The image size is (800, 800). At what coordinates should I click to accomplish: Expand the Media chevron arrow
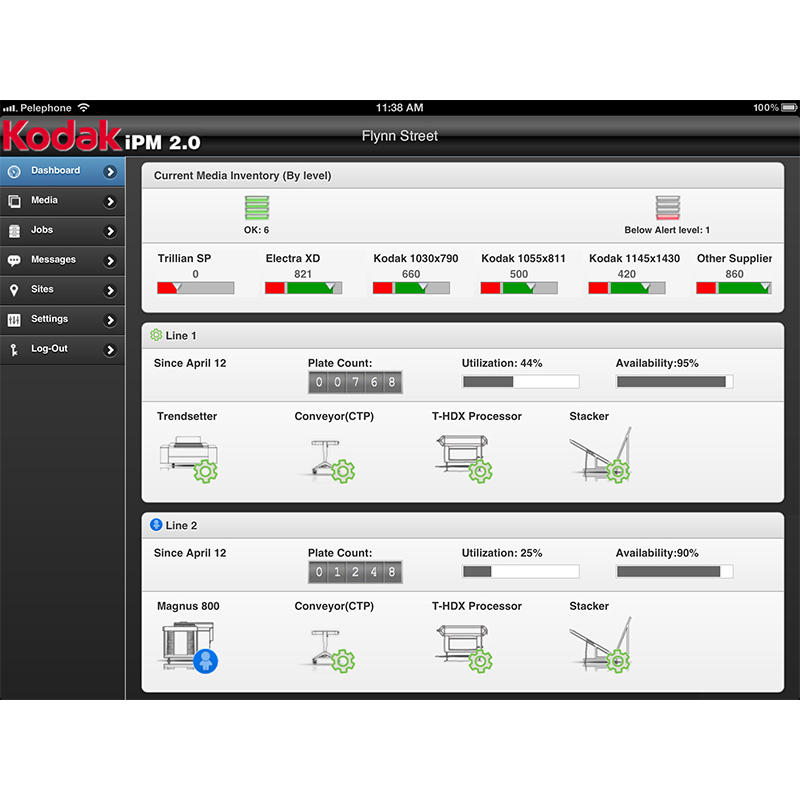(110, 202)
